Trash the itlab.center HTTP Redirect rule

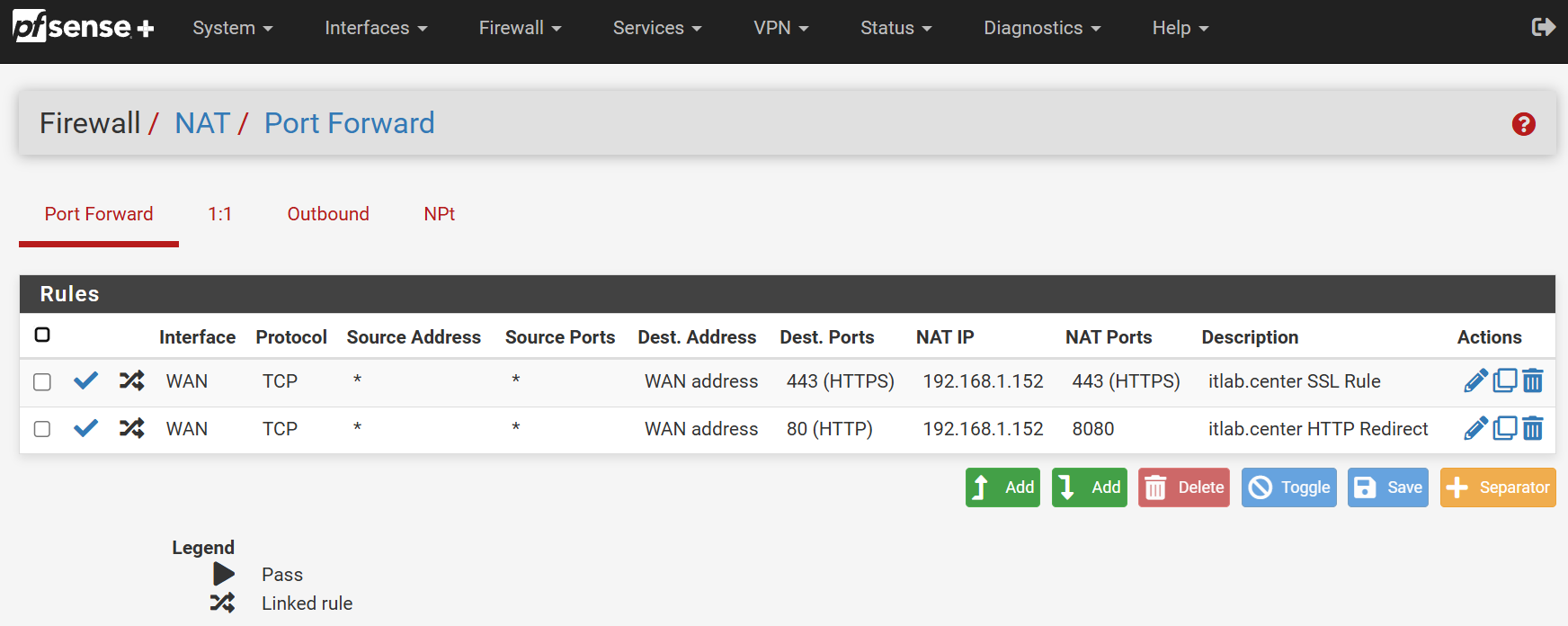tap(1533, 429)
